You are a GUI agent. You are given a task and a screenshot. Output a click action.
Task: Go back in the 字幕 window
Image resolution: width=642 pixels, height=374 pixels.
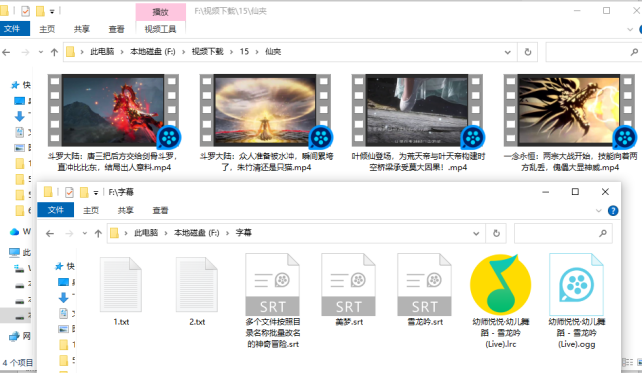tap(50, 233)
